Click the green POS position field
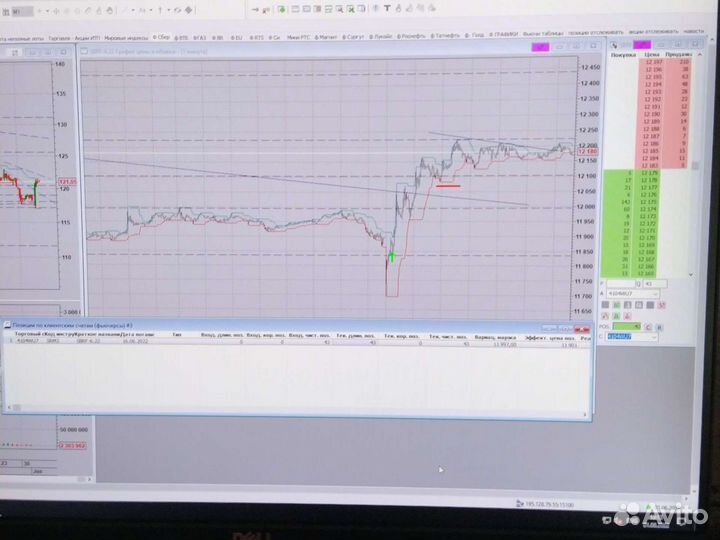 [x=627, y=326]
